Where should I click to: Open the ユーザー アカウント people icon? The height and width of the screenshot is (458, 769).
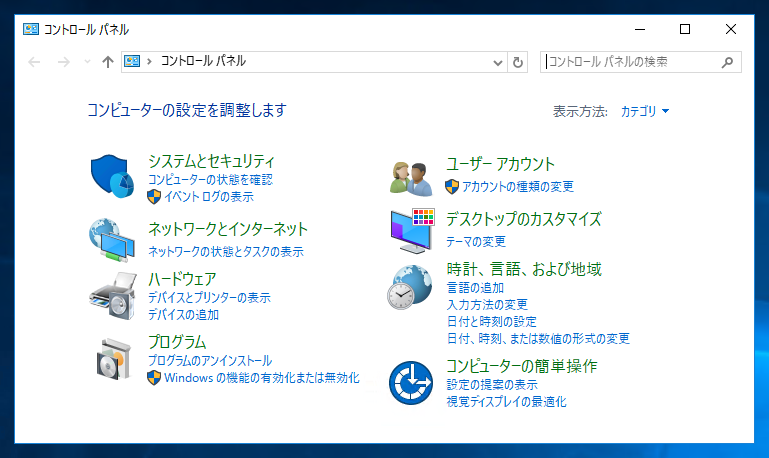(x=411, y=178)
